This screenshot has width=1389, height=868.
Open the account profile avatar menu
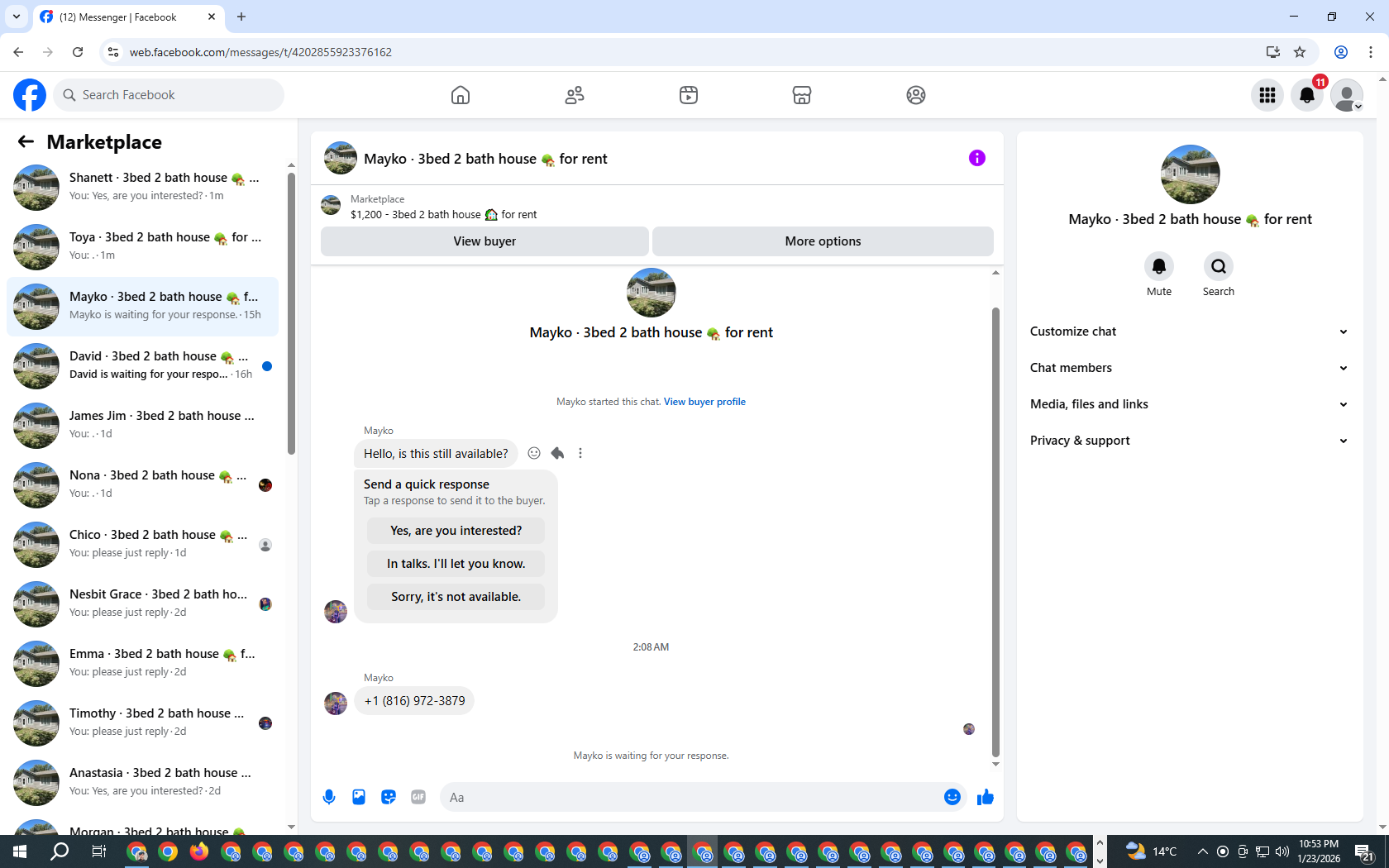[x=1347, y=95]
